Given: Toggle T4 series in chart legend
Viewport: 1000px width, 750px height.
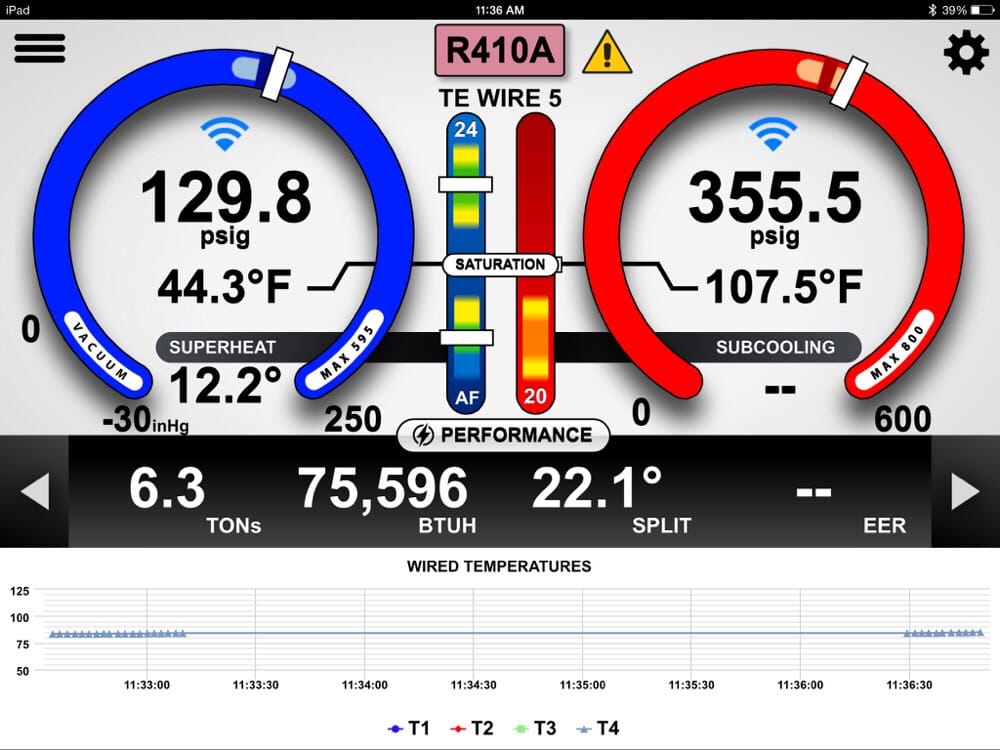Looking at the screenshot, I should pos(597,728).
